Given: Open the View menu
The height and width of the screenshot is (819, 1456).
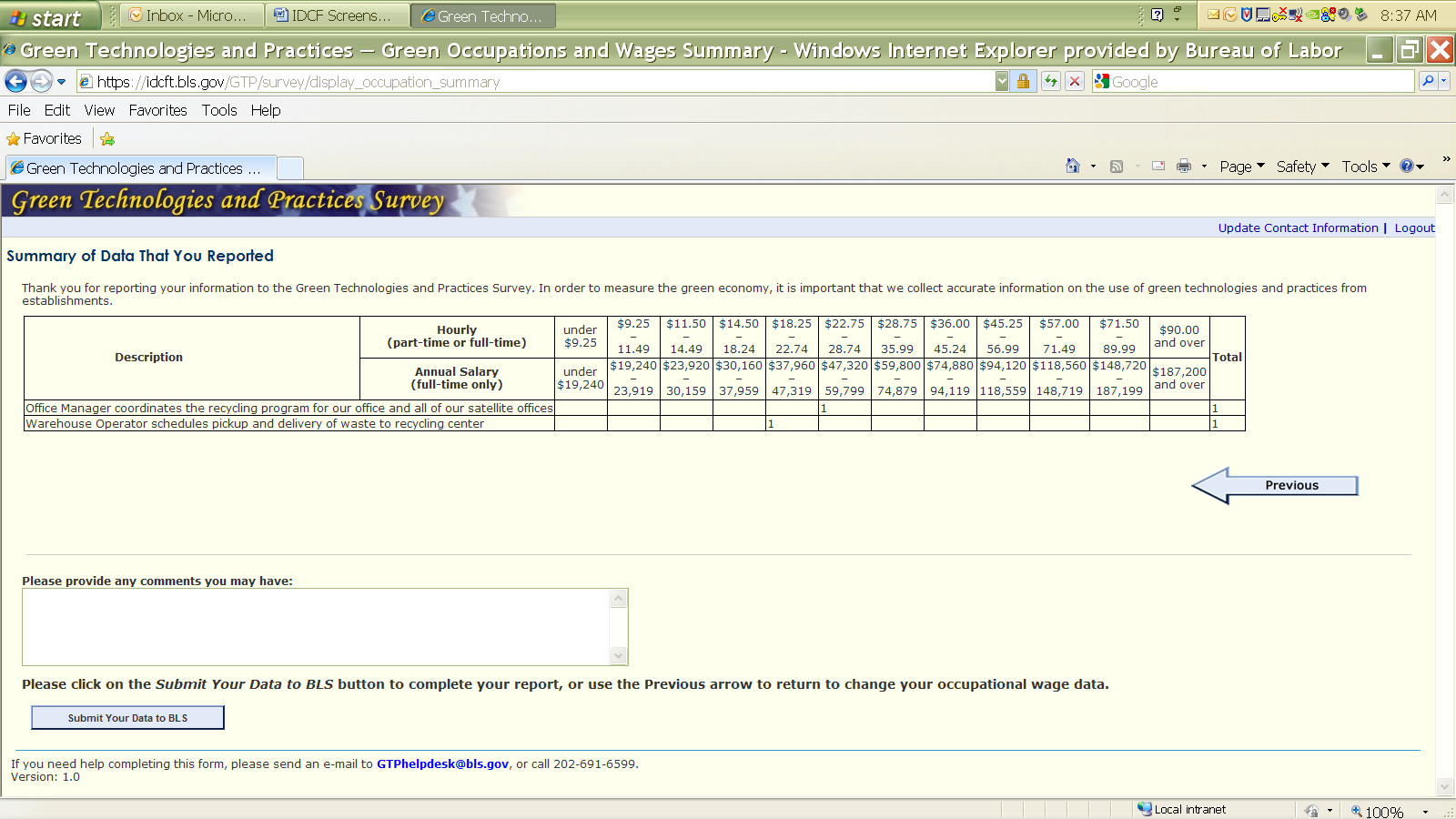Looking at the screenshot, I should pyautogui.click(x=99, y=110).
